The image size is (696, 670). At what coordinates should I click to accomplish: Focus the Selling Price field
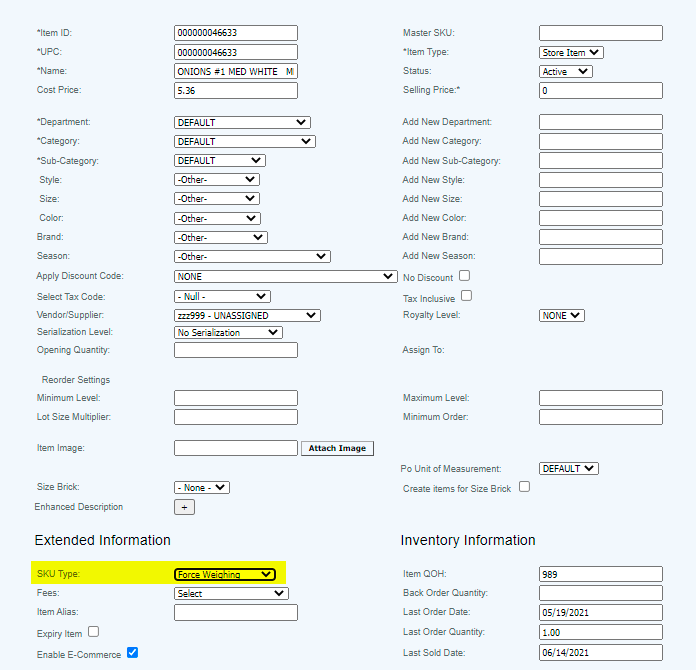tap(600, 91)
